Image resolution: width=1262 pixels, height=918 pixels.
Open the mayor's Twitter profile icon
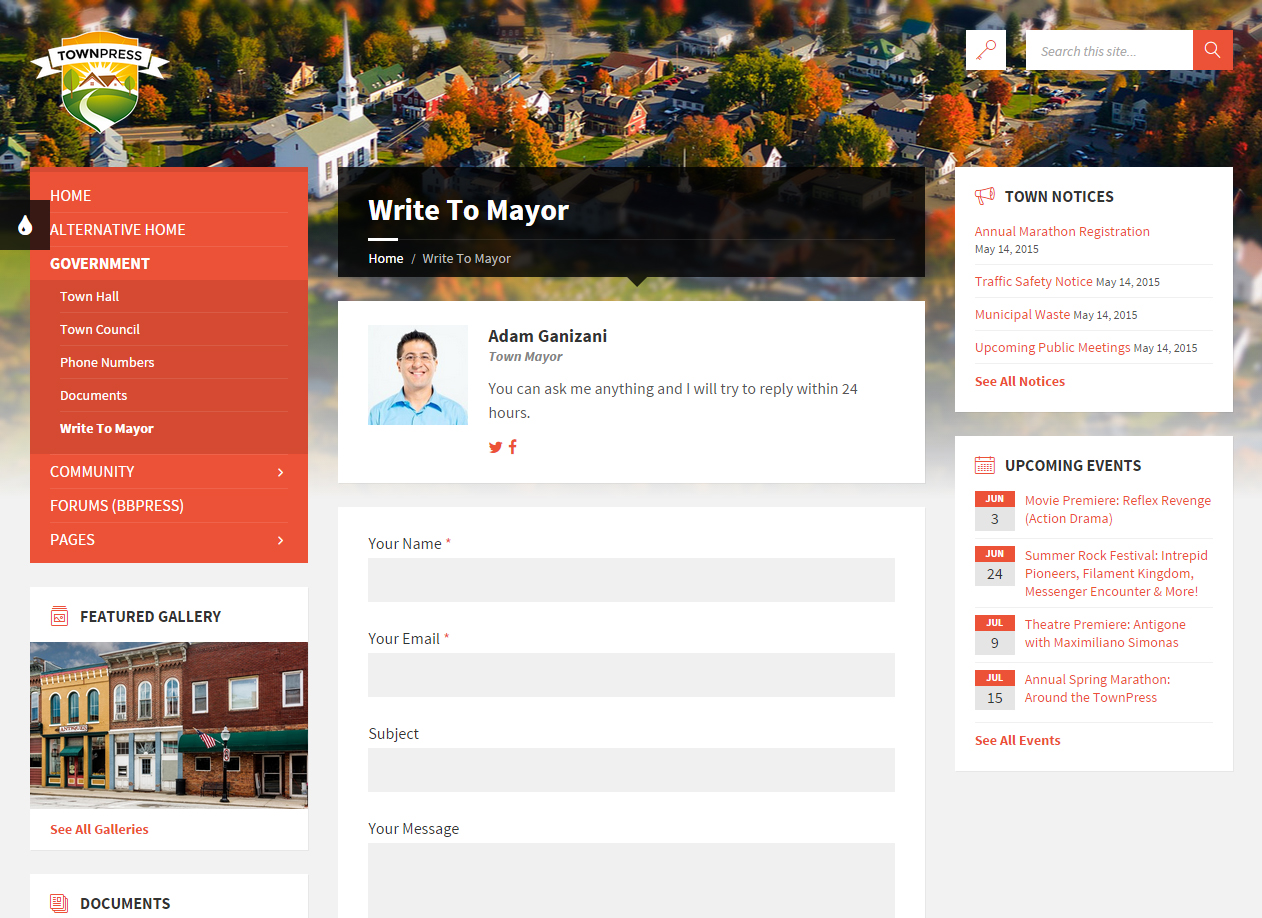(x=495, y=447)
